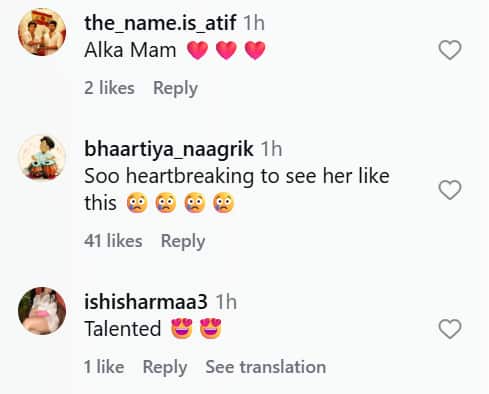Visit ishisharmaa3 username link
Screen dimensions: 489x394
146,302
